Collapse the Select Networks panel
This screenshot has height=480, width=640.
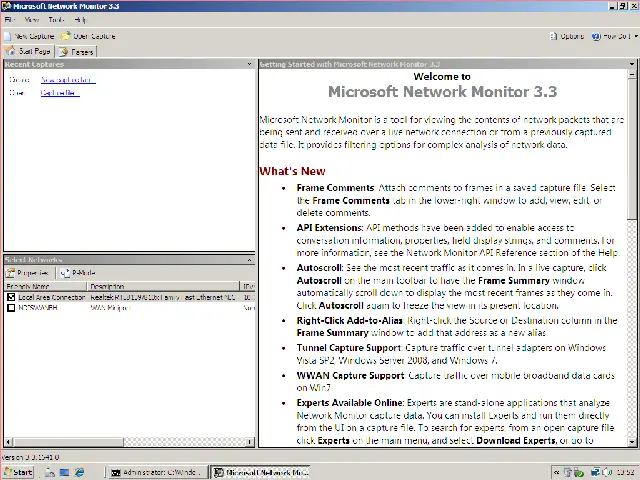click(x=249, y=260)
